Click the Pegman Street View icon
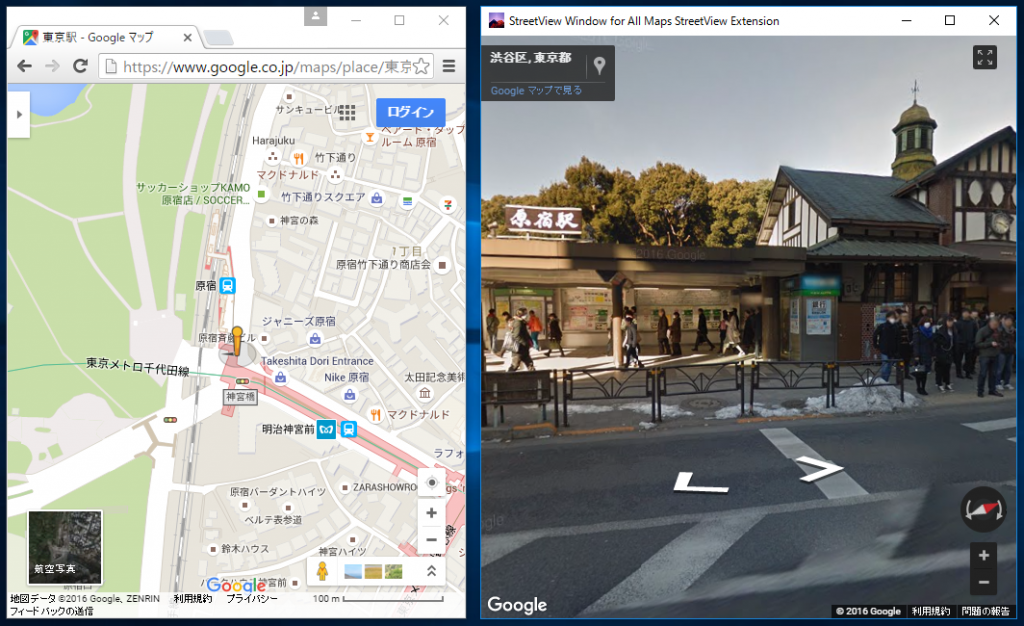Screen dimensions: 1024x626 (322, 571)
